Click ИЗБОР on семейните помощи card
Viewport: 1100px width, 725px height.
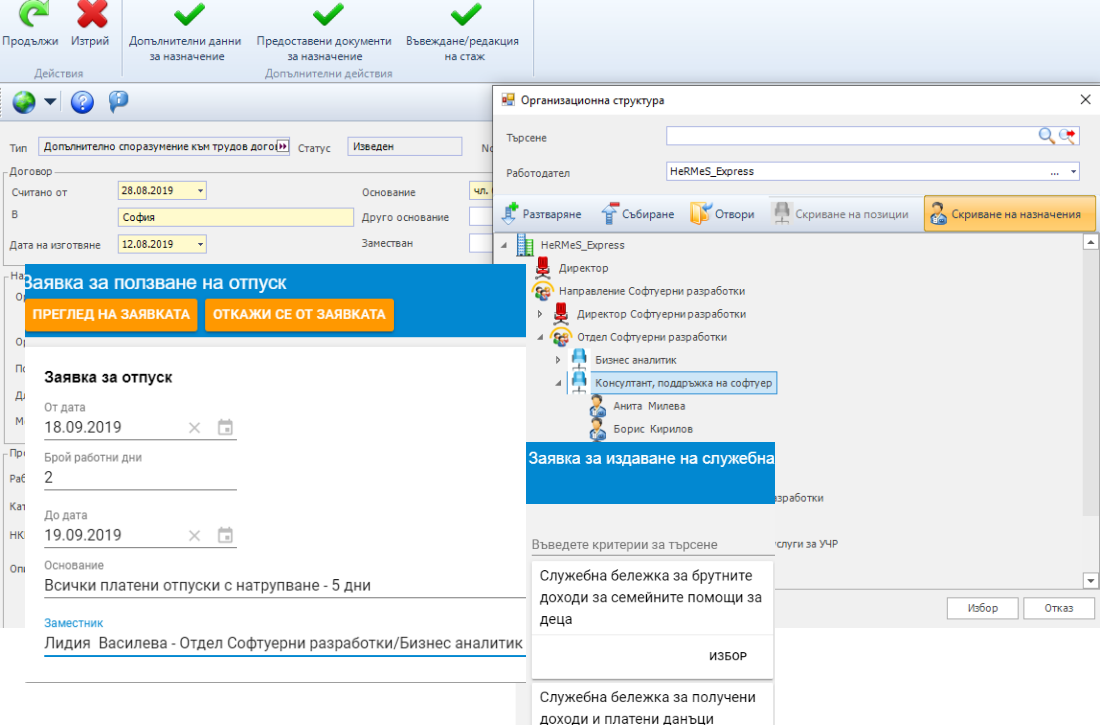[727, 656]
